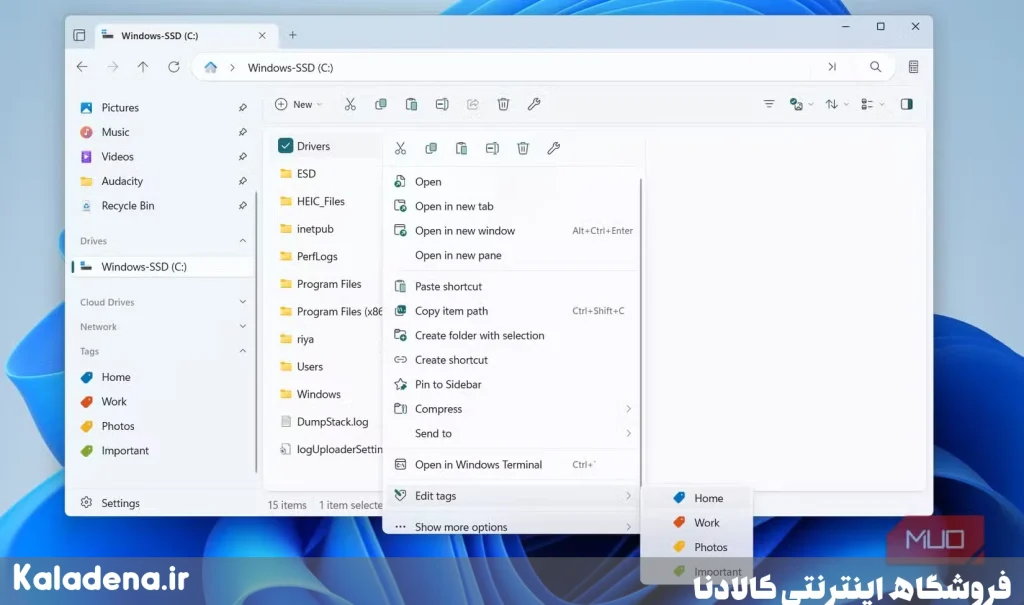1024x605 pixels.
Task: Select Show more options
Action: pos(512,526)
